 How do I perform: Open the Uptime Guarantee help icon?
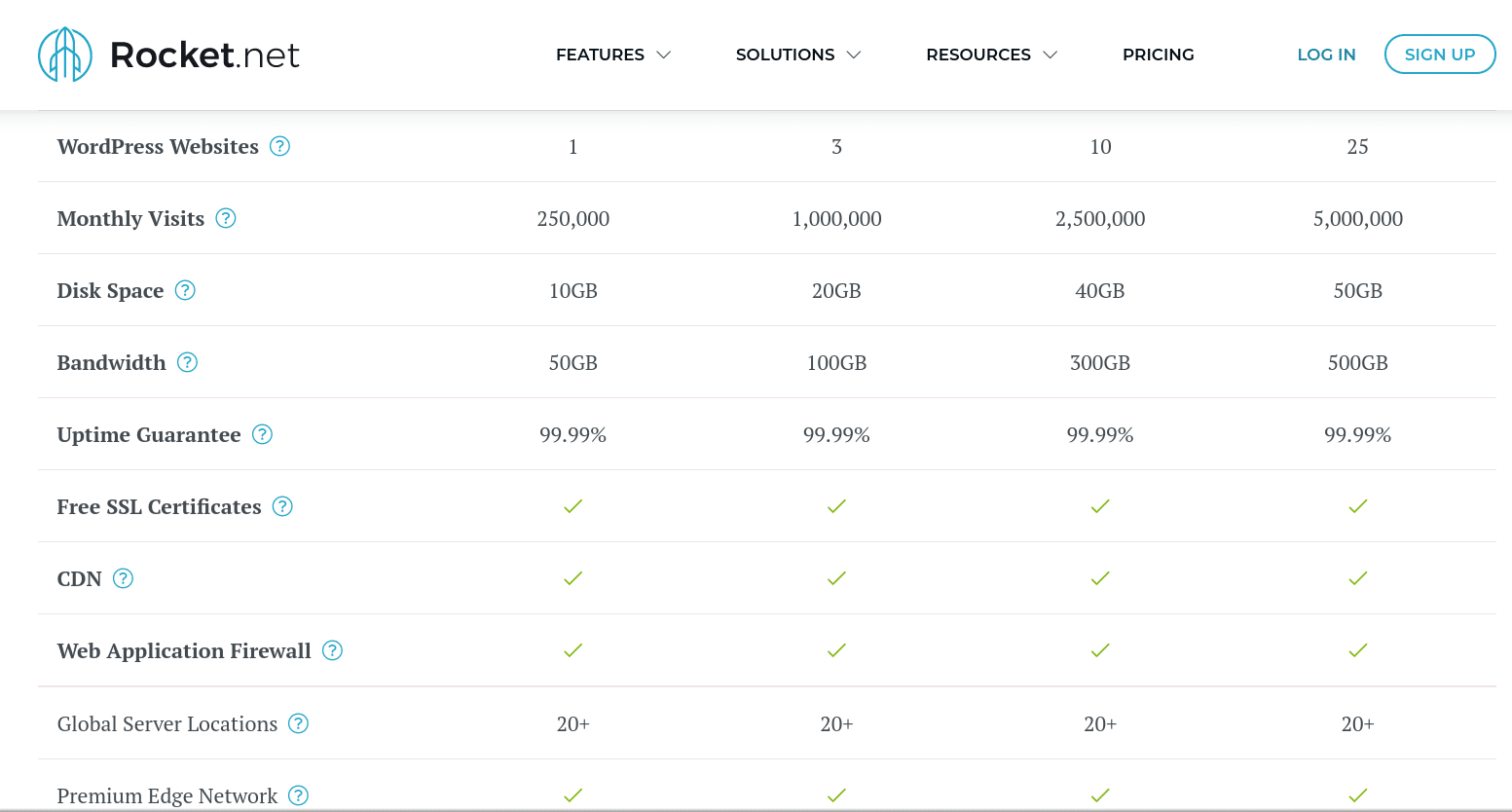[262, 434]
